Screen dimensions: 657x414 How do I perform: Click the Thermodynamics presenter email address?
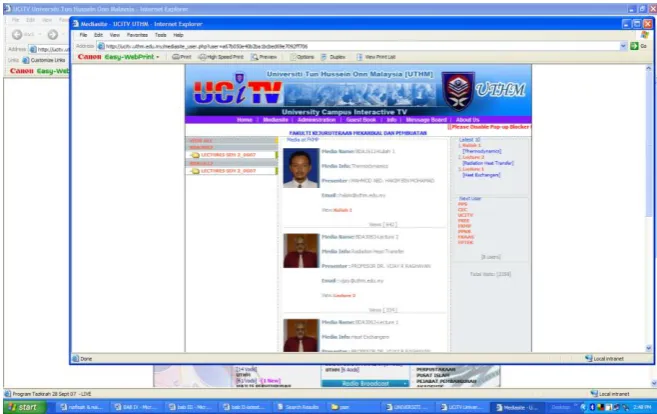pyautogui.click(x=361, y=196)
